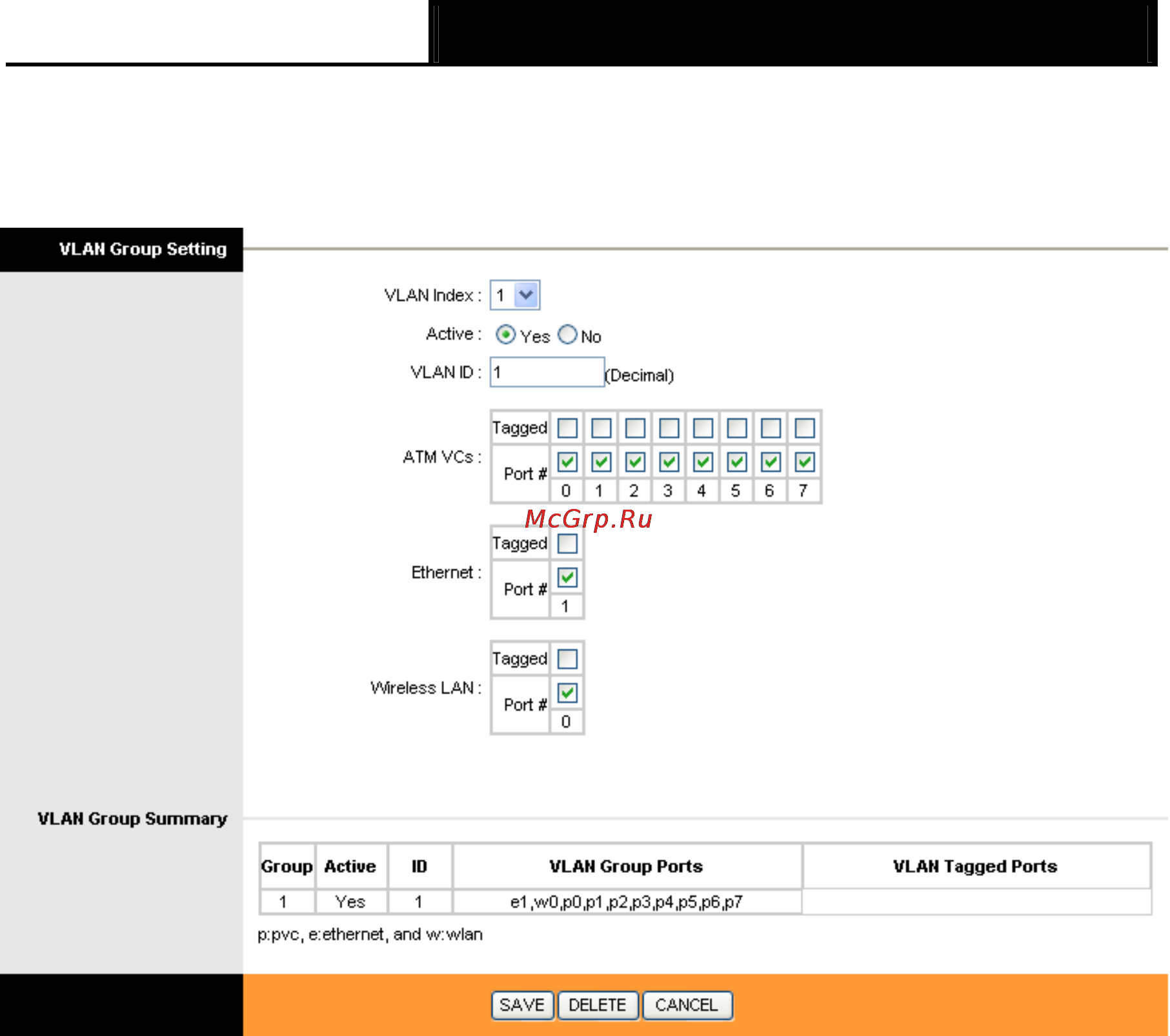This screenshot has width=1170, height=1036.
Task: Check Tagged box for ATM VC port 0
Action: click(567, 428)
